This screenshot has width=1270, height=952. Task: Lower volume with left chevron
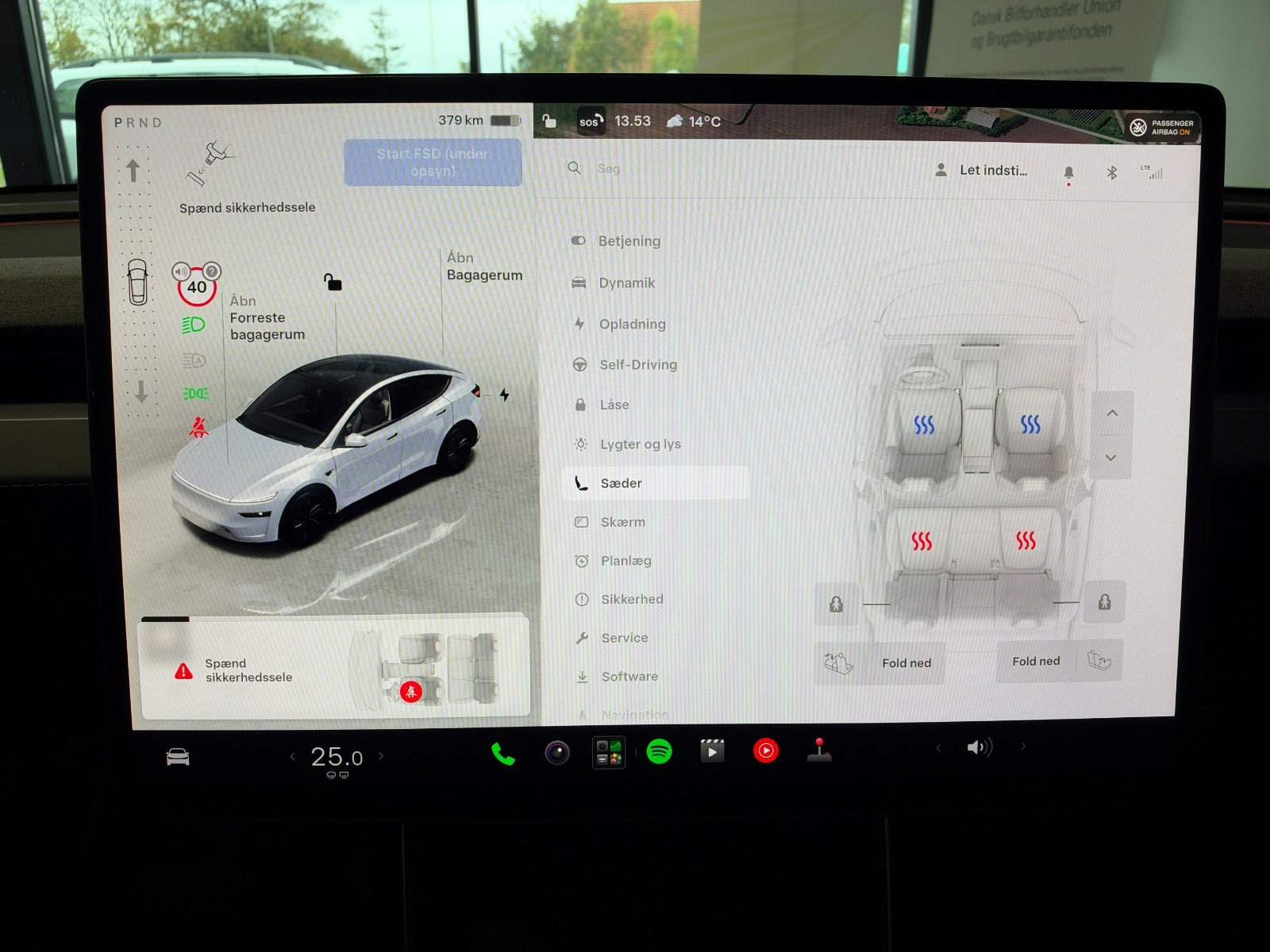click(x=939, y=747)
